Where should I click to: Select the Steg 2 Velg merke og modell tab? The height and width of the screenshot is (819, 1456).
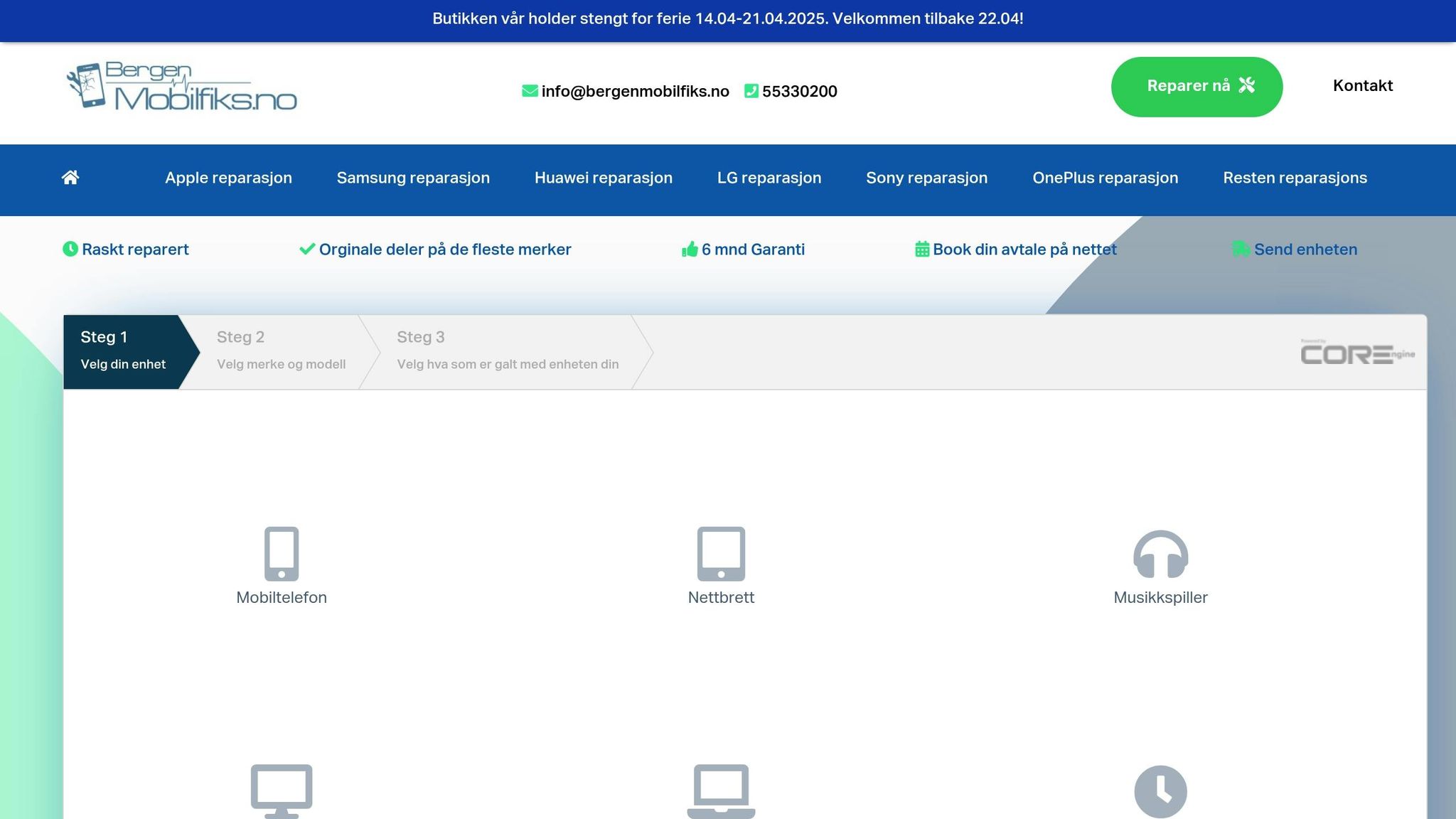(x=281, y=352)
